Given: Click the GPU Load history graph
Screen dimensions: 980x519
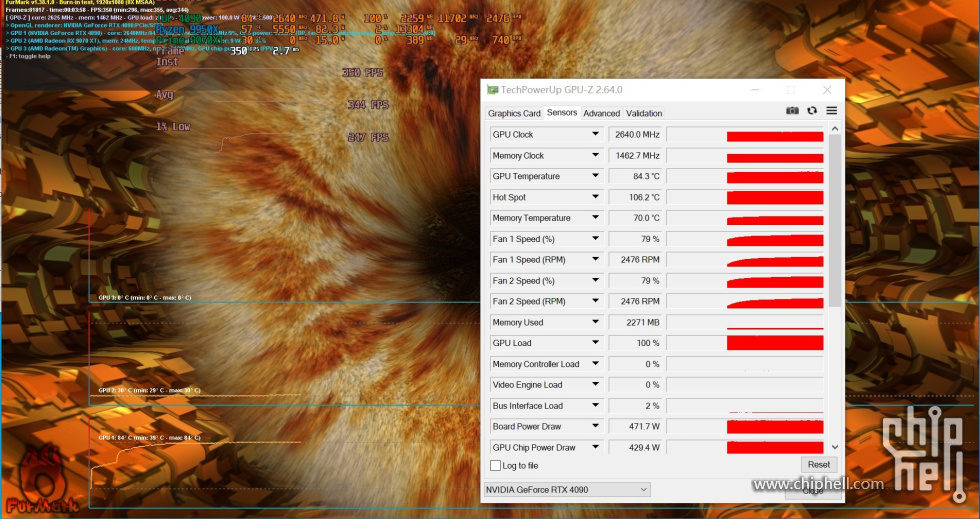Looking at the screenshot, I should [x=745, y=343].
